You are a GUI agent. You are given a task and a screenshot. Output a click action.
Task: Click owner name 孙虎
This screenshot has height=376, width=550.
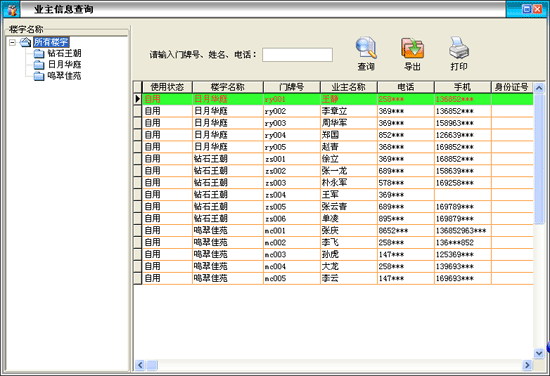pyautogui.click(x=330, y=254)
